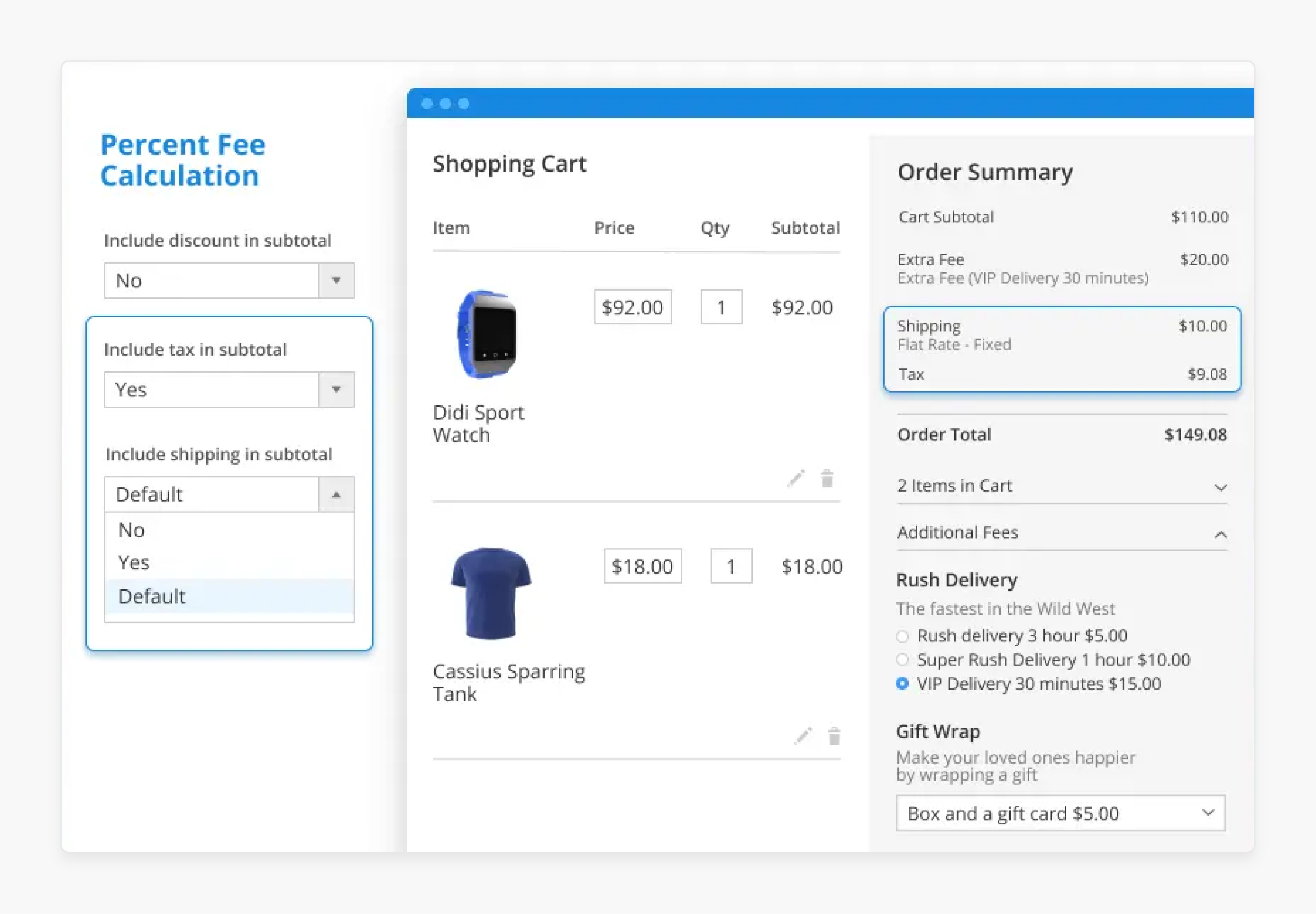
Task: Remove the Cassius Sparring Tank from cart
Action: 834,736
